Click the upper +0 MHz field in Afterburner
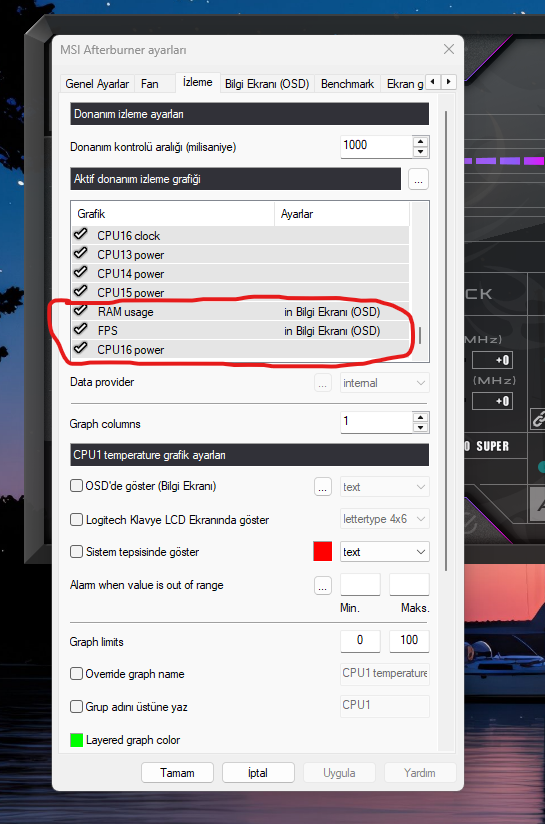 pos(492,360)
